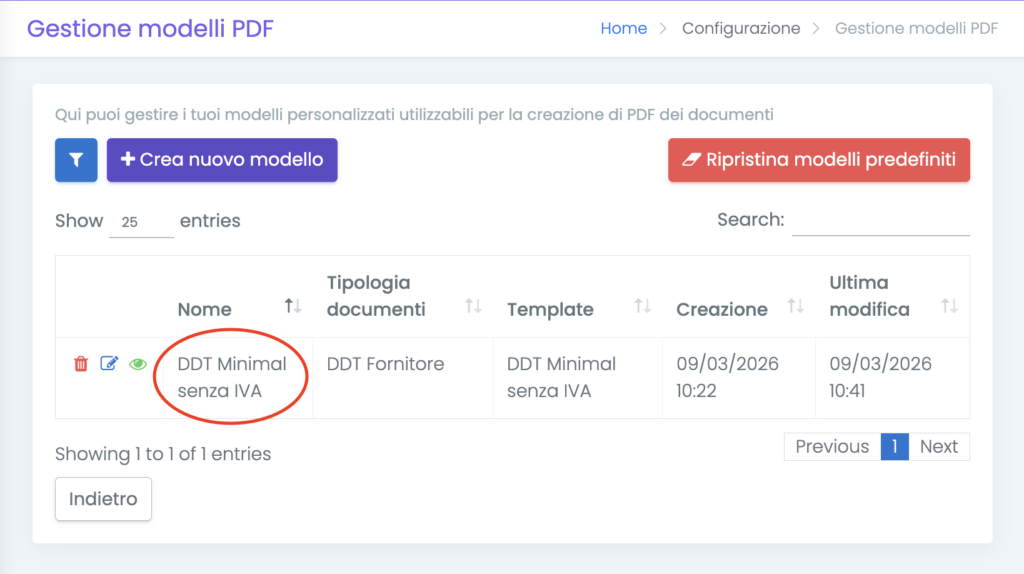Sort by Template column arrows
This screenshot has width=1024, height=574.
(643, 306)
